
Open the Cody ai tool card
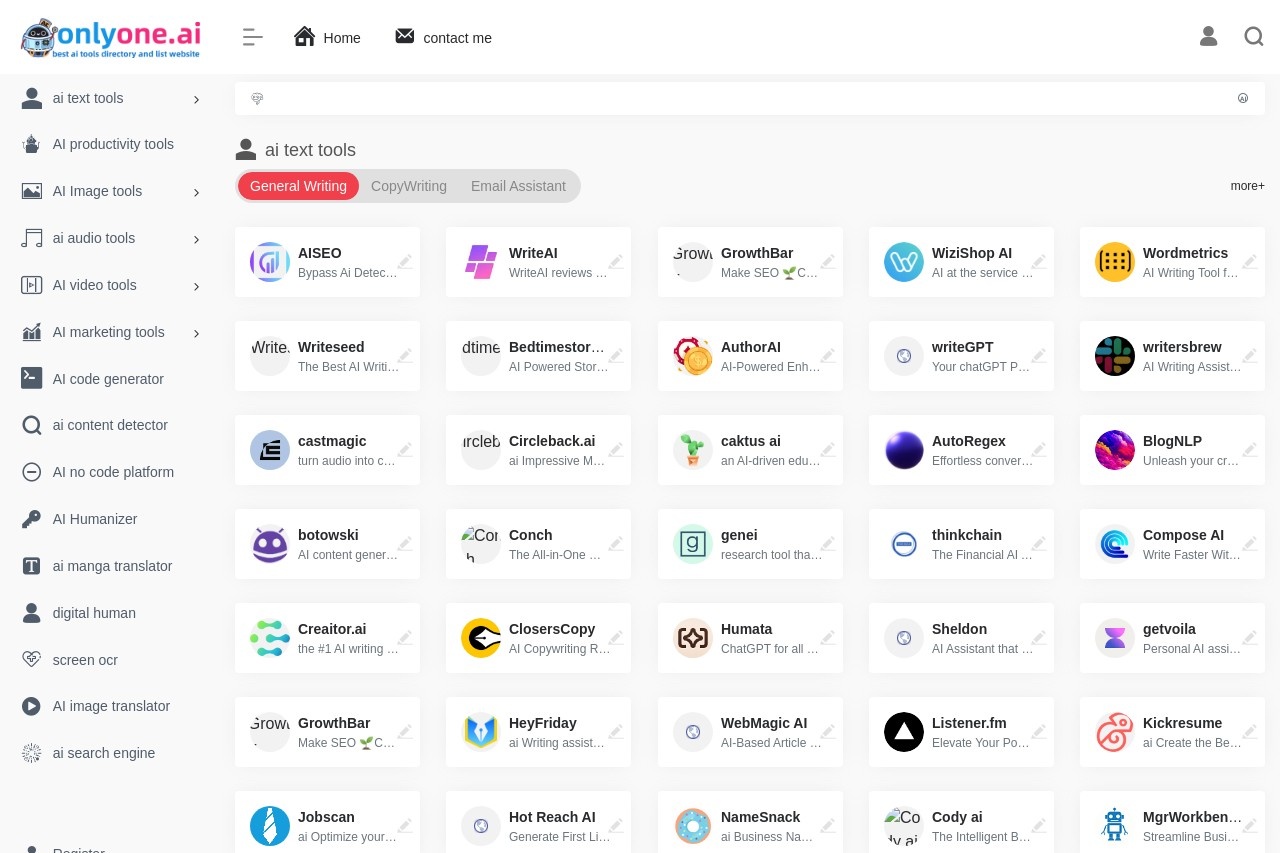[961, 822]
